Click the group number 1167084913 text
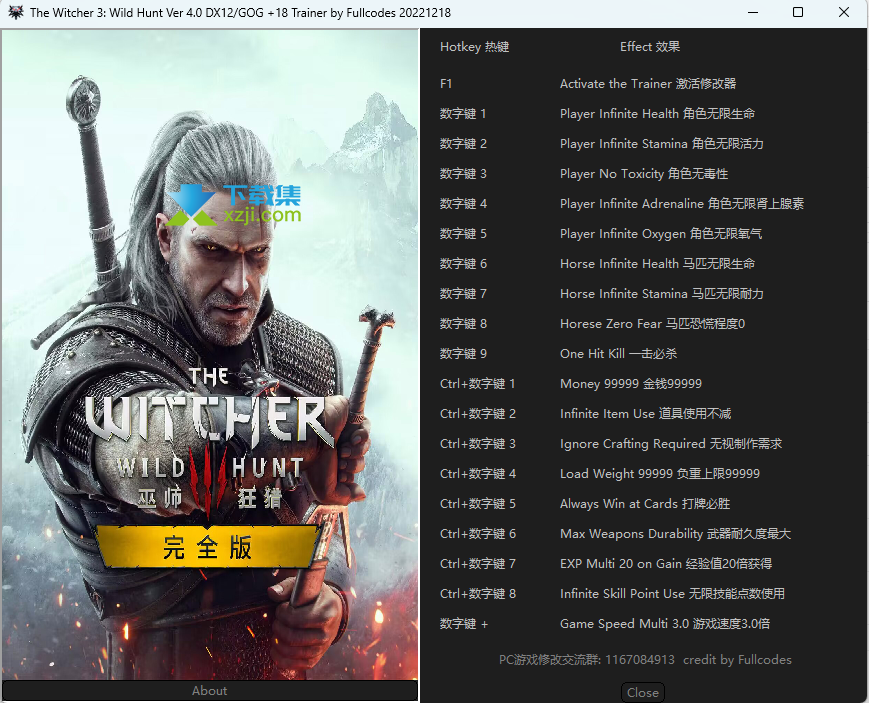 640,660
